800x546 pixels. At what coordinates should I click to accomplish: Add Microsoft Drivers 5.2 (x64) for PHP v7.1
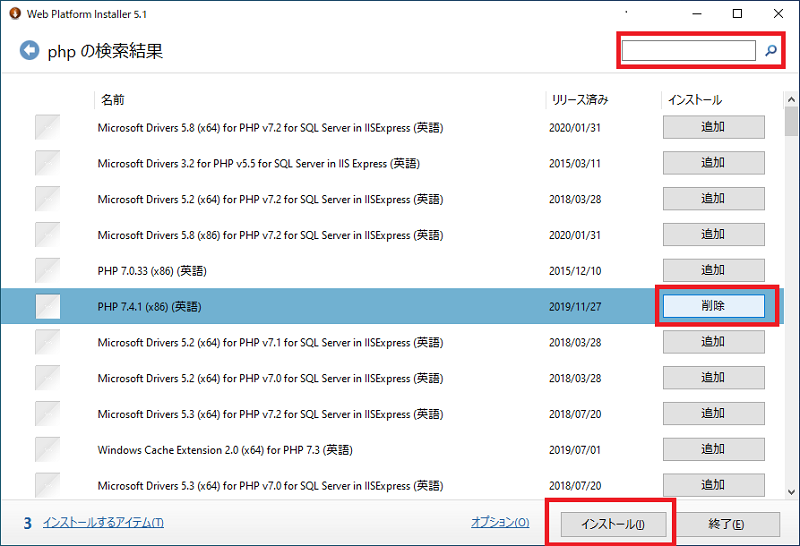(x=713, y=342)
